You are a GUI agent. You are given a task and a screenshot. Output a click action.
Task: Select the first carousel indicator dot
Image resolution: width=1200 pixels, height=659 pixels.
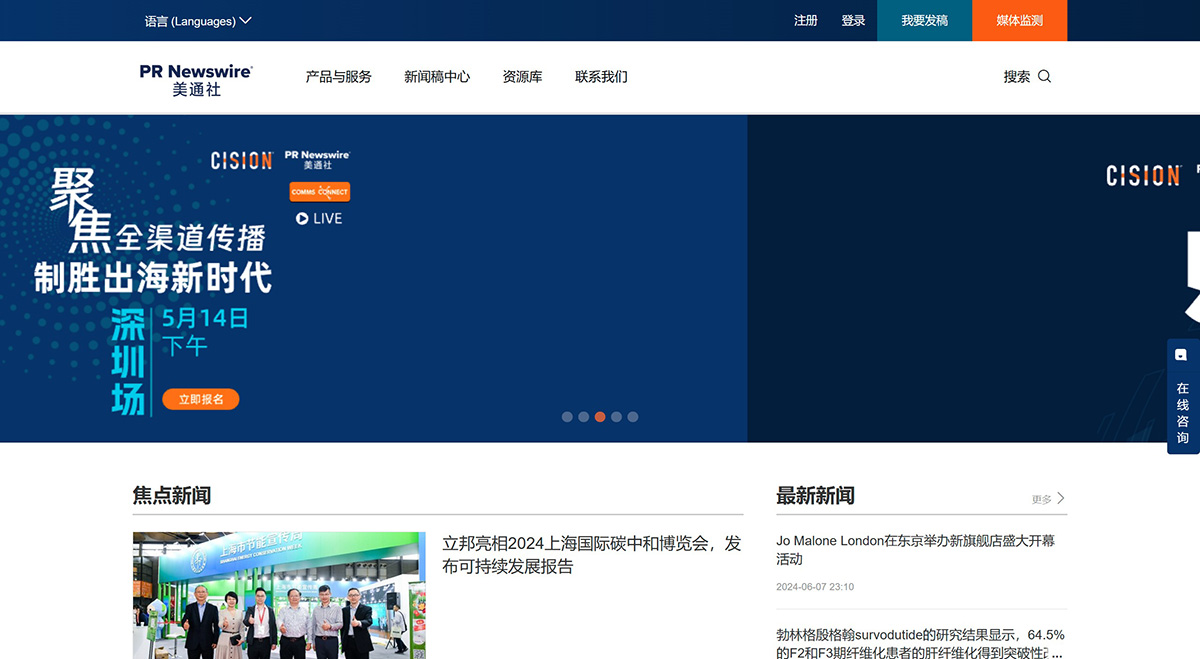click(x=567, y=417)
